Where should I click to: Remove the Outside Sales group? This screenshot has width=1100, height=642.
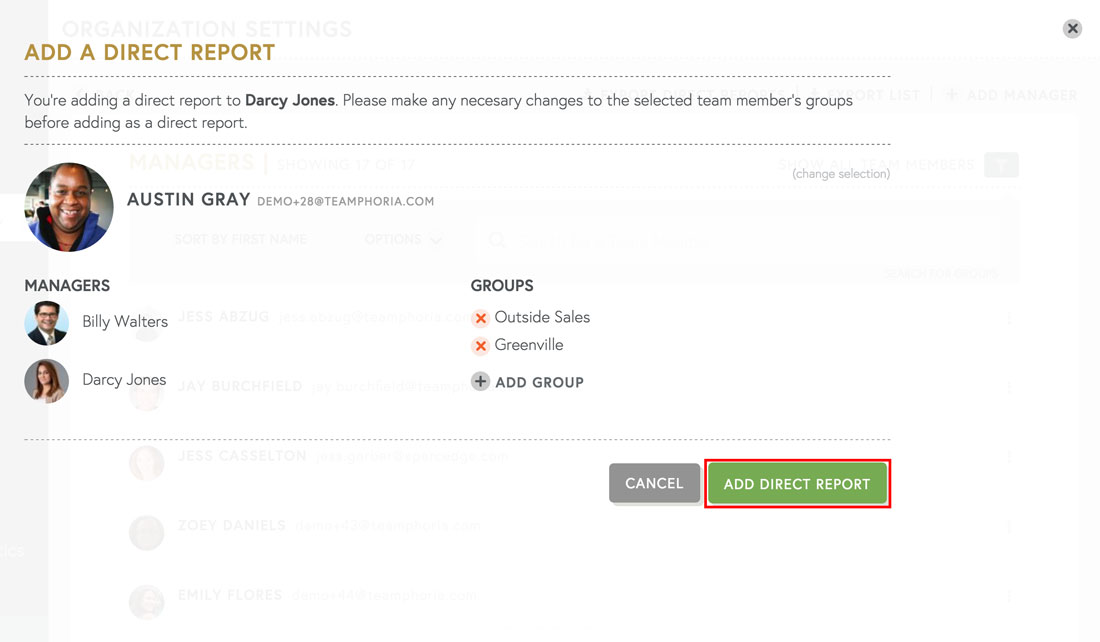[481, 318]
